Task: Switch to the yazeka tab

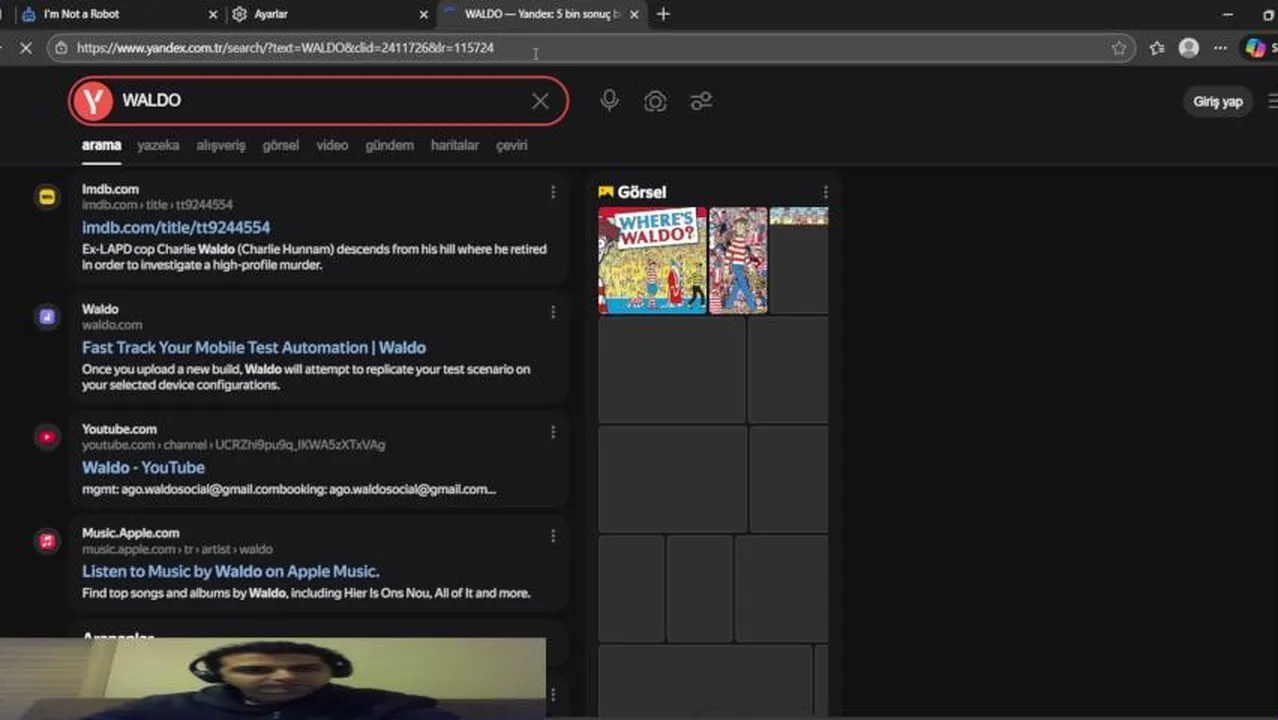Action: (x=158, y=145)
